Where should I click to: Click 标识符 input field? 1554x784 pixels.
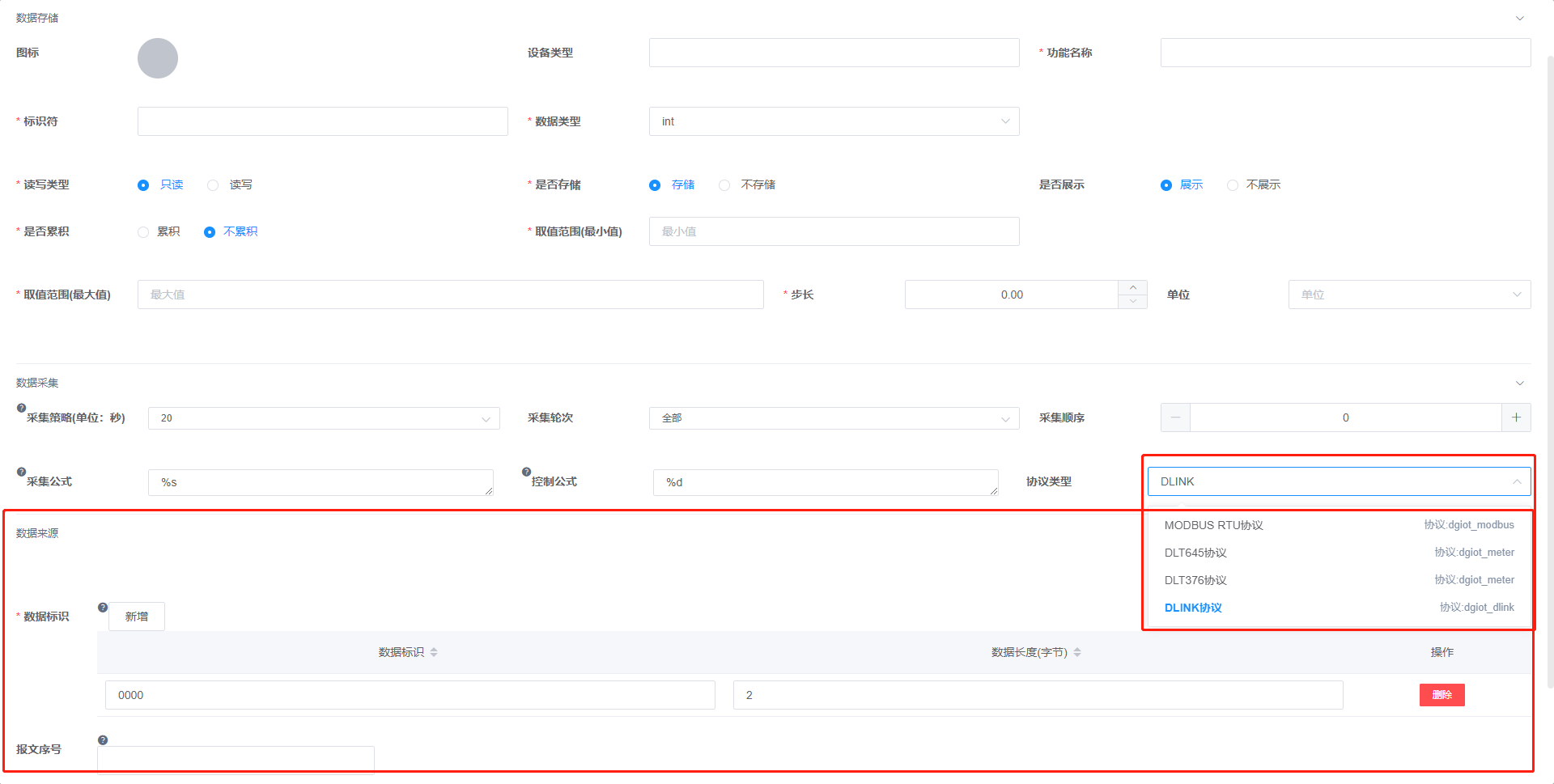323,121
